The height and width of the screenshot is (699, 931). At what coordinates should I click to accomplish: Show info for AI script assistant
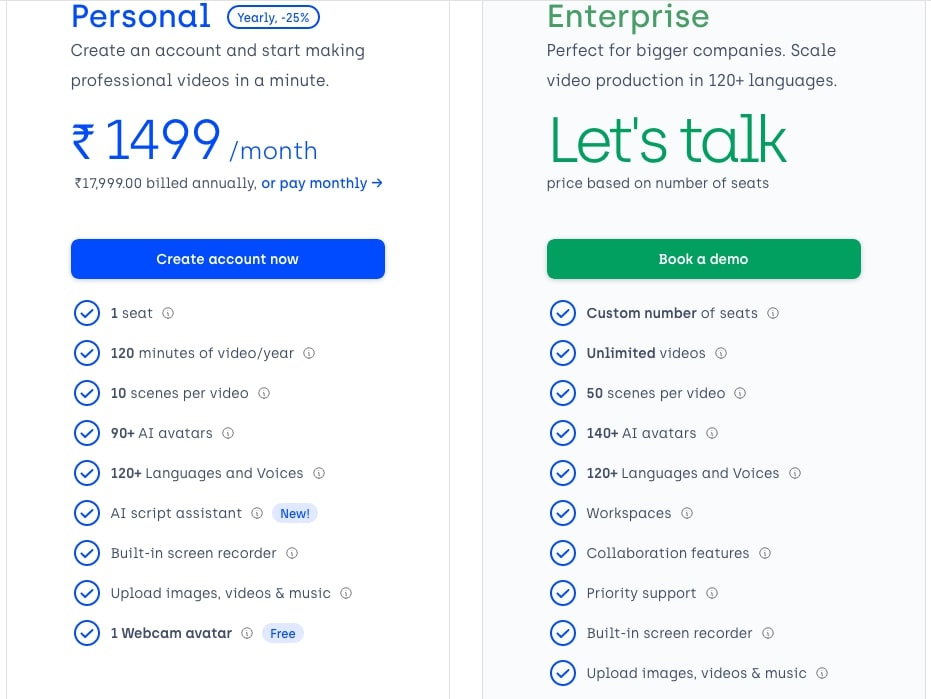point(257,513)
